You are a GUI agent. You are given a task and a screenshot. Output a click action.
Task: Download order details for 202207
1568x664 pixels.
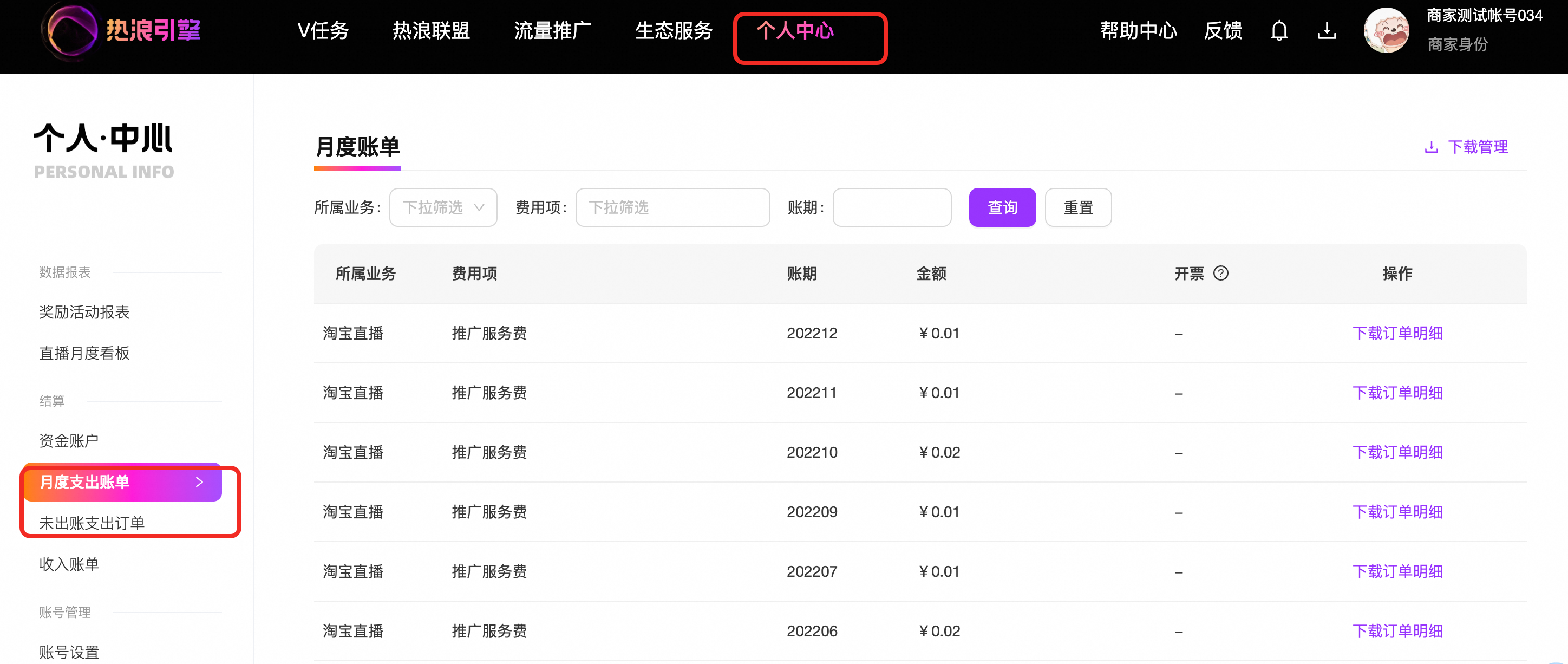click(1397, 571)
